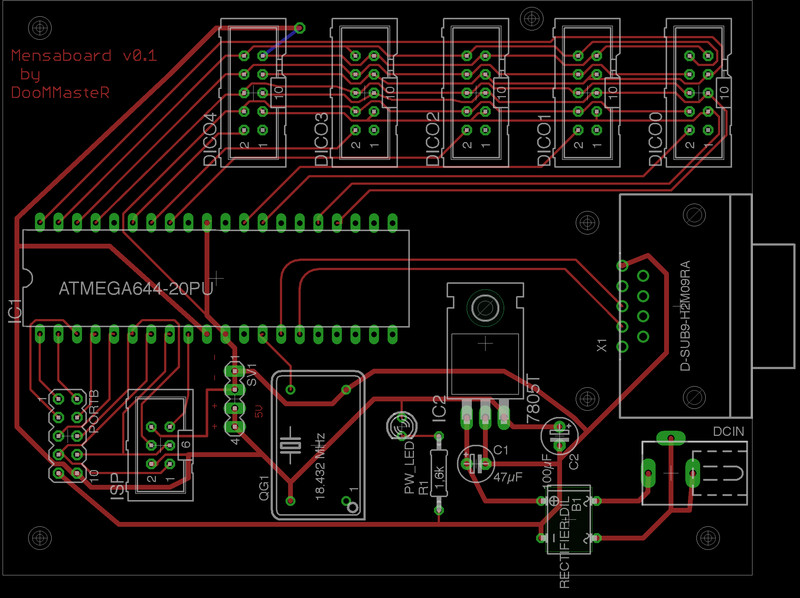
Task: Select the 7805T voltage regulator IC2
Action: pyautogui.click(x=485, y=340)
